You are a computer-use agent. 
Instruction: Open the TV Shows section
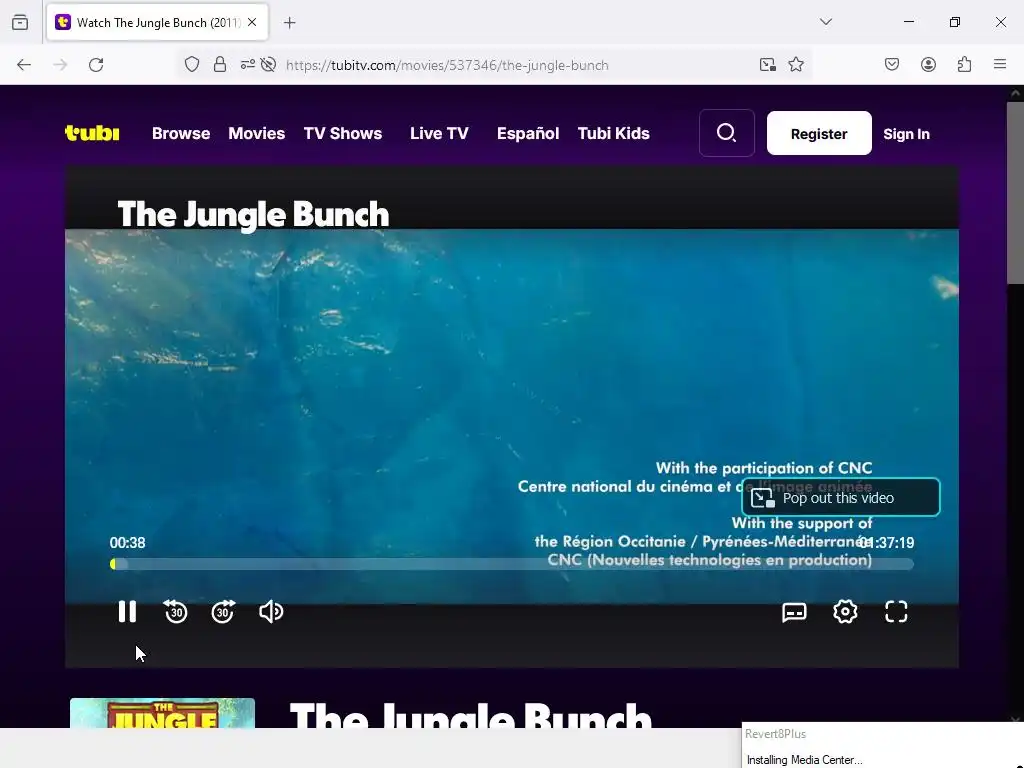pos(343,133)
